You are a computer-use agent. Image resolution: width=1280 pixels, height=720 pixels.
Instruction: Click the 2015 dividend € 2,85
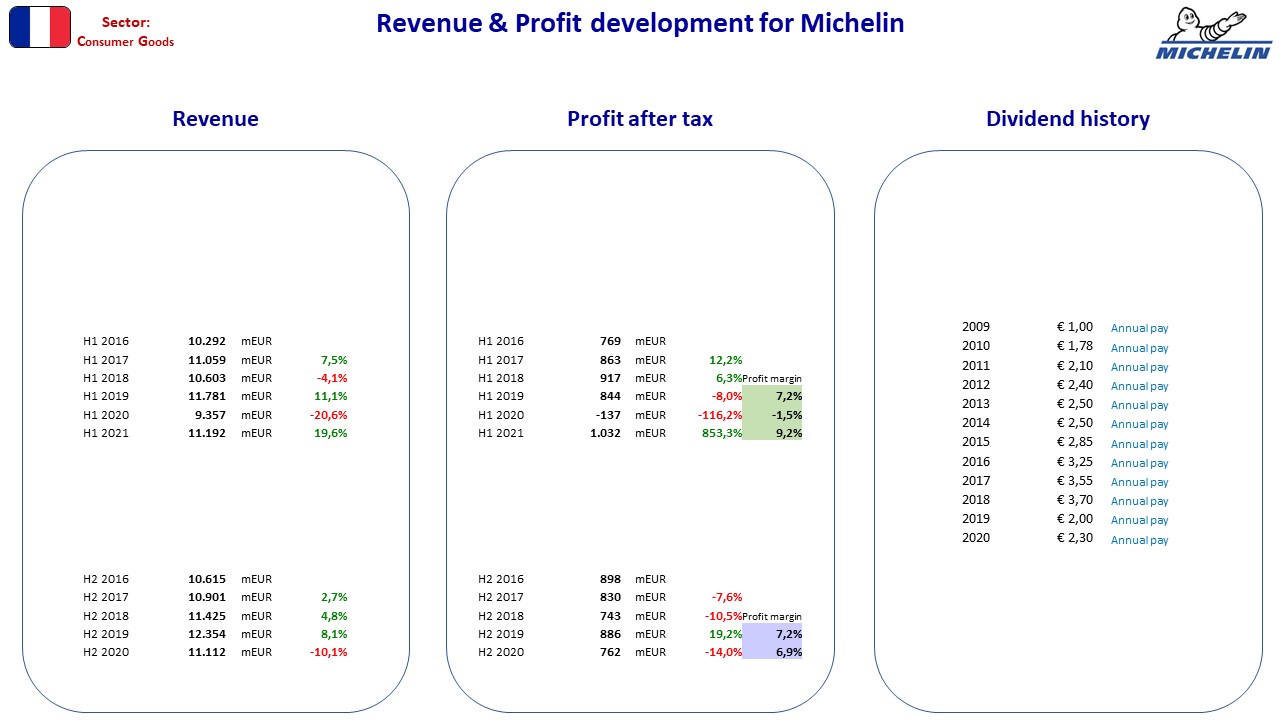coord(1075,442)
